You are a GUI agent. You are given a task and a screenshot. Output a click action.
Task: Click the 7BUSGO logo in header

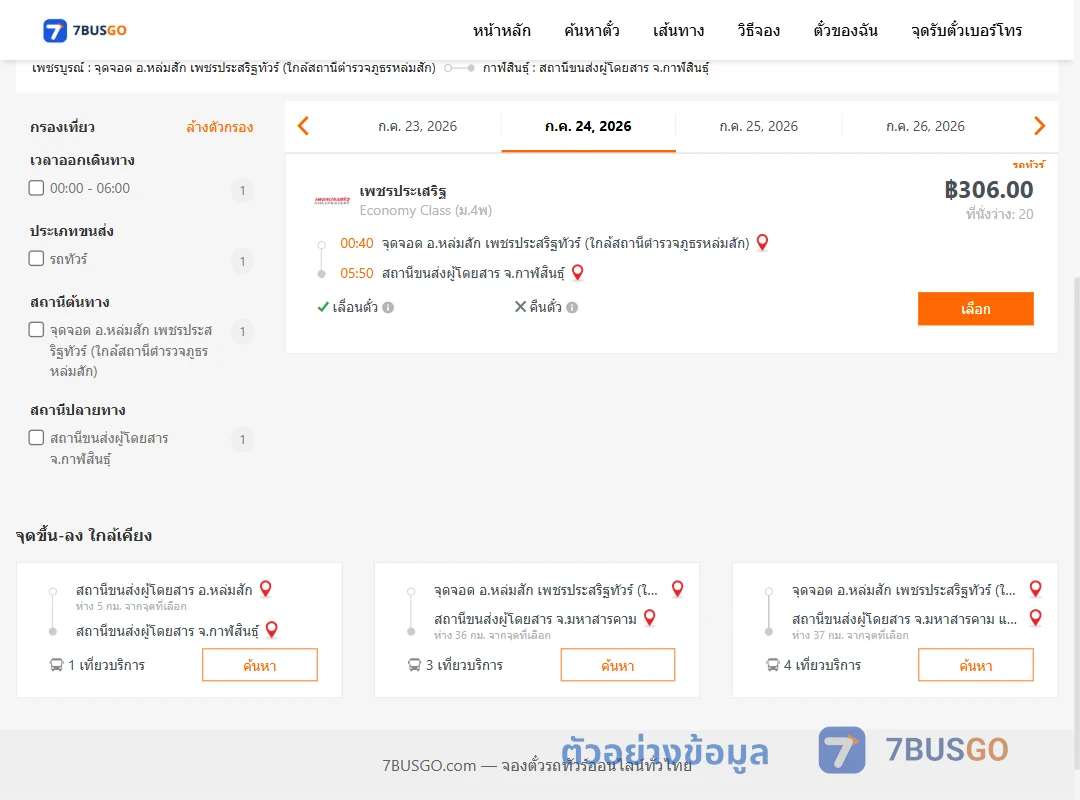pos(85,30)
